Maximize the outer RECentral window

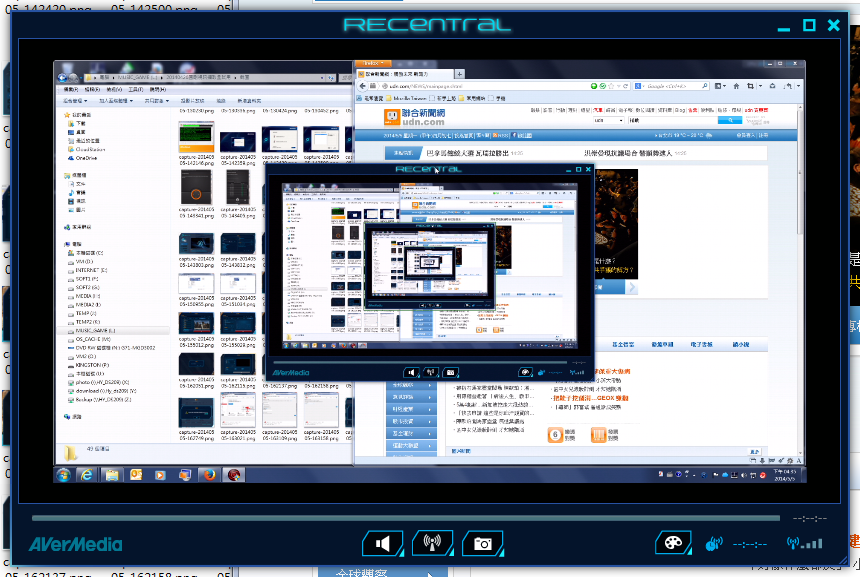[809, 25]
